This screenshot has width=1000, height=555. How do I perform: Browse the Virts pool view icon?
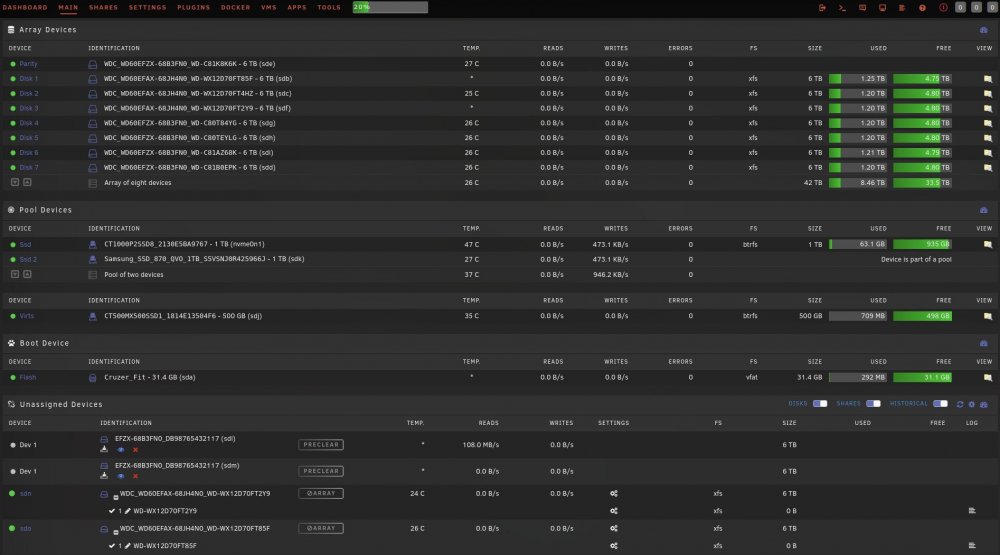(987, 316)
